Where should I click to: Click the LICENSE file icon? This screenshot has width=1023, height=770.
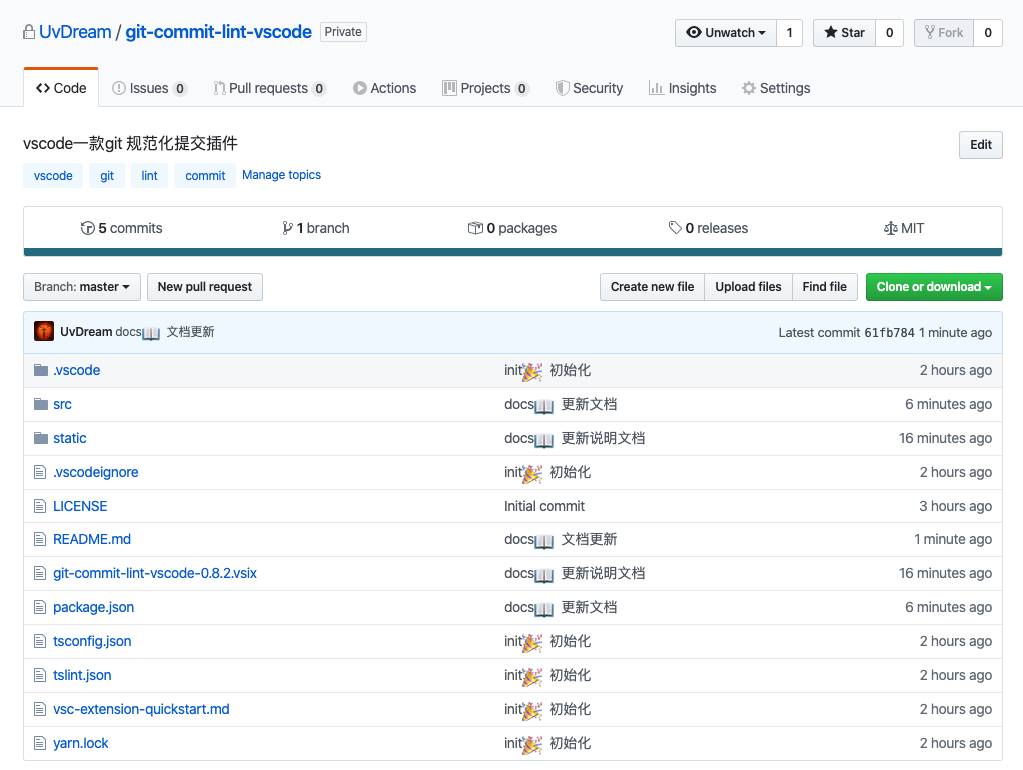[40, 506]
